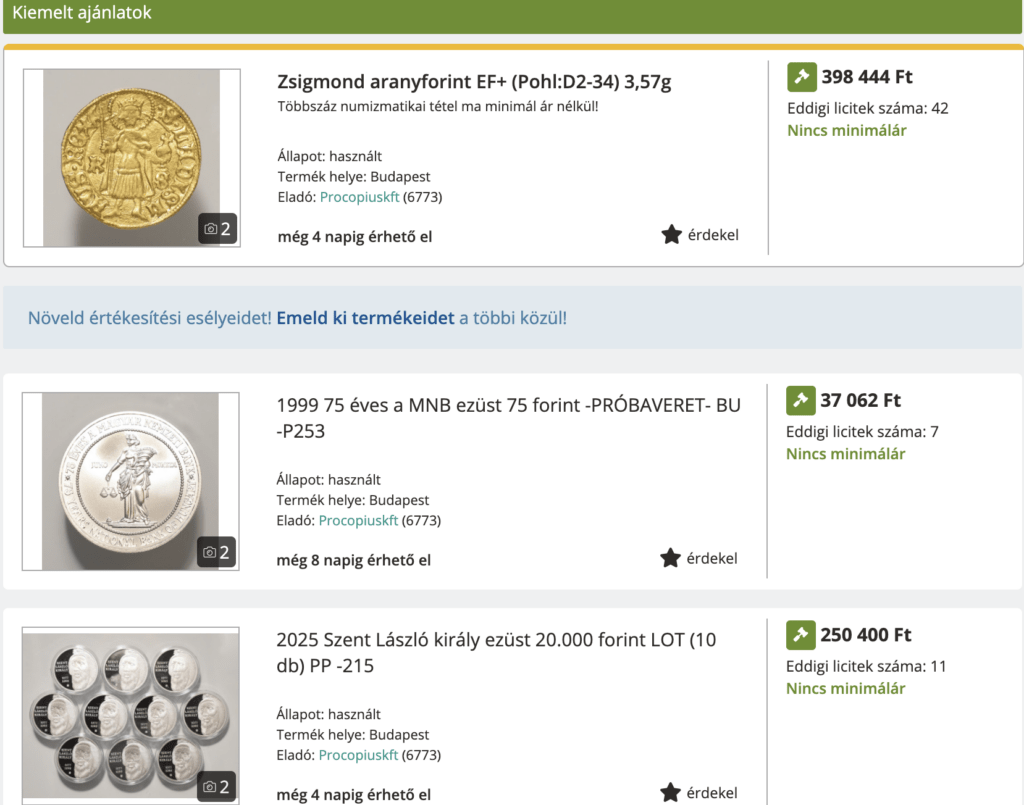Viewport: 1024px width, 805px height.
Task: Open Procopiuskft seller link on Szent László listing
Action: [358, 755]
